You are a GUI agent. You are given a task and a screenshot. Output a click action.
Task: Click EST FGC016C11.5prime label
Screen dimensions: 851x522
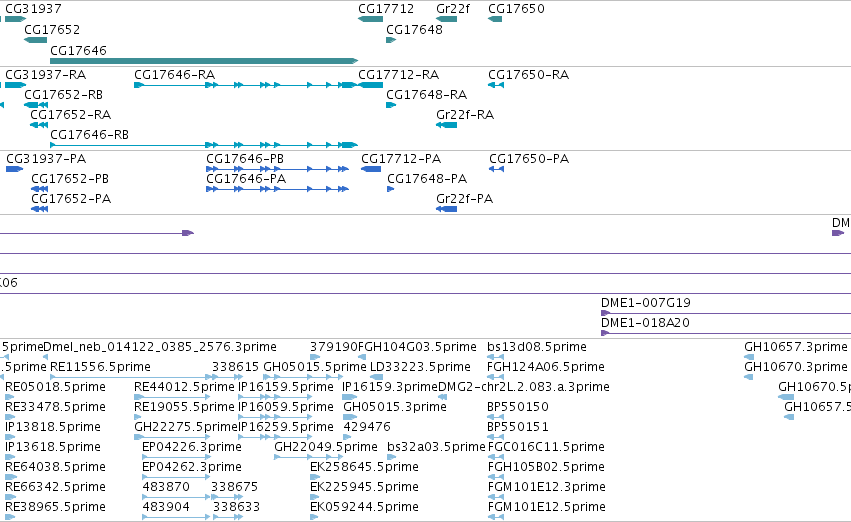coord(546,447)
